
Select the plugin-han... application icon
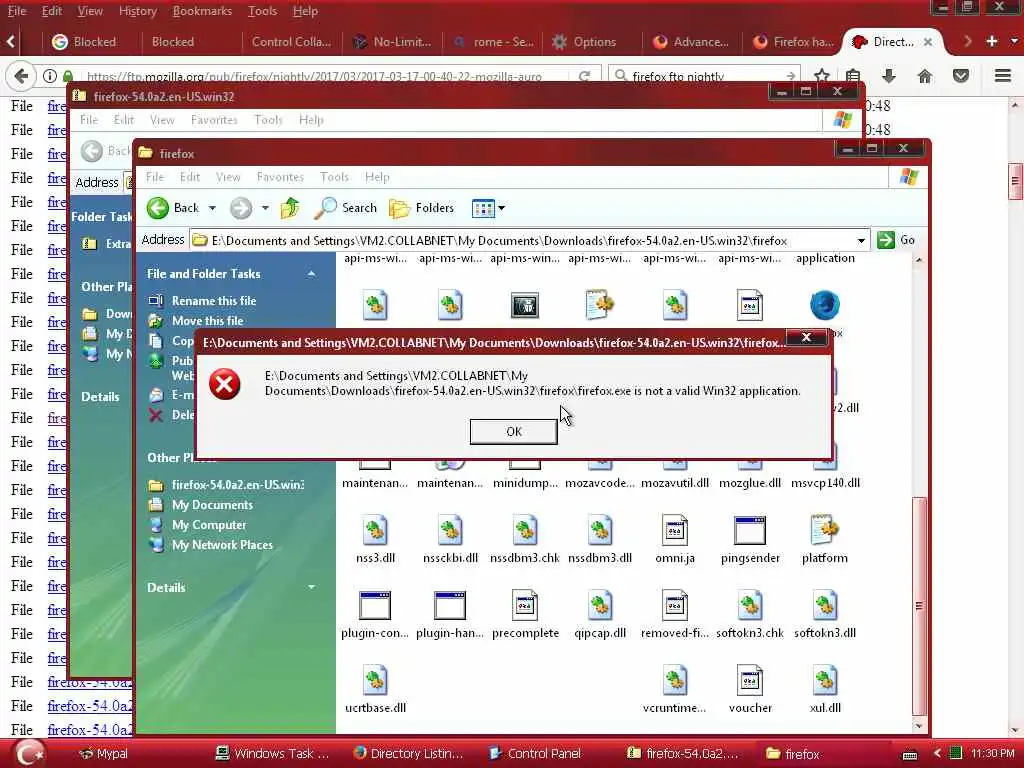(x=450, y=605)
